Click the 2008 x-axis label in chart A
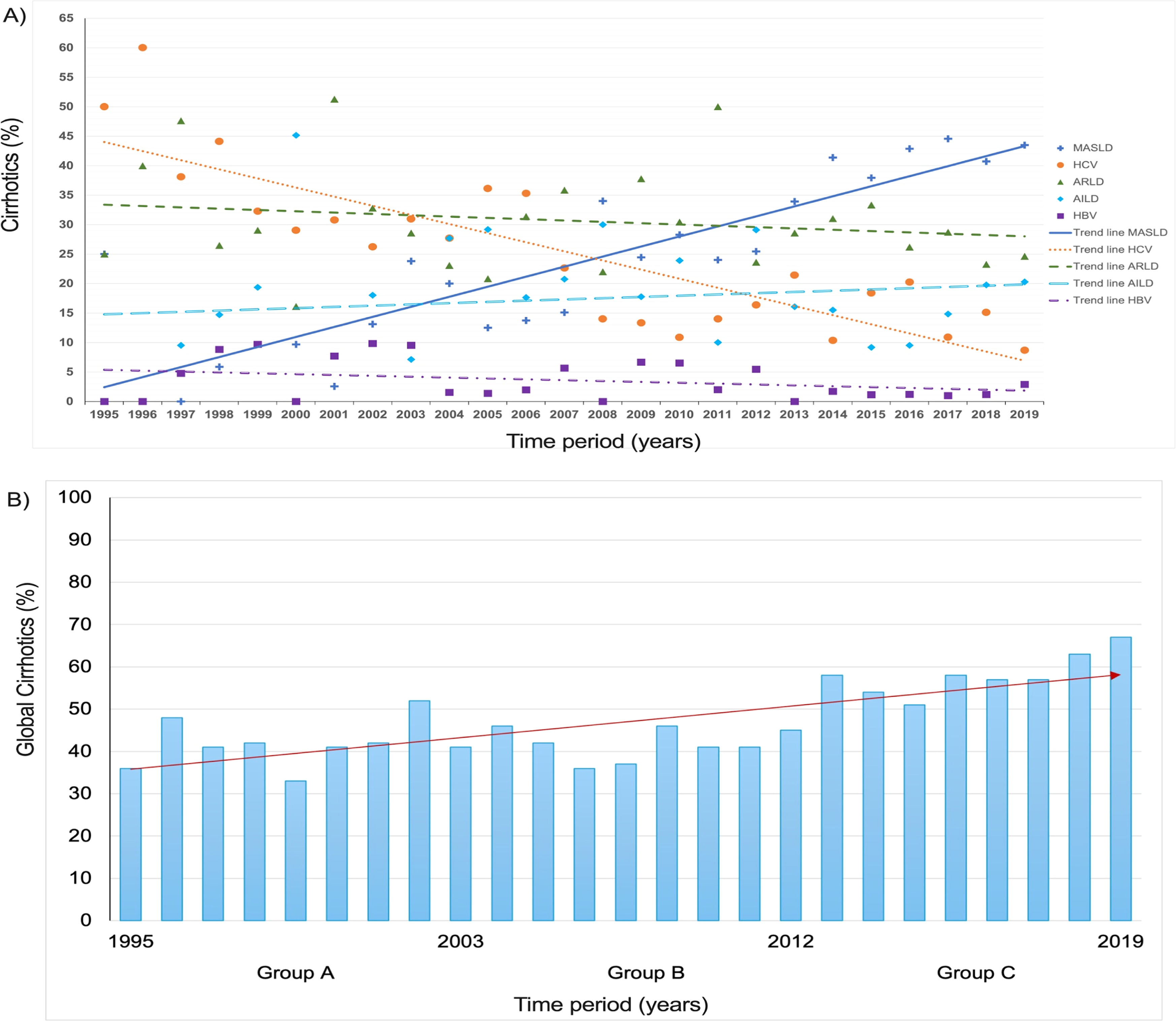Image resolution: width=1176 pixels, height=1021 pixels. tap(602, 415)
